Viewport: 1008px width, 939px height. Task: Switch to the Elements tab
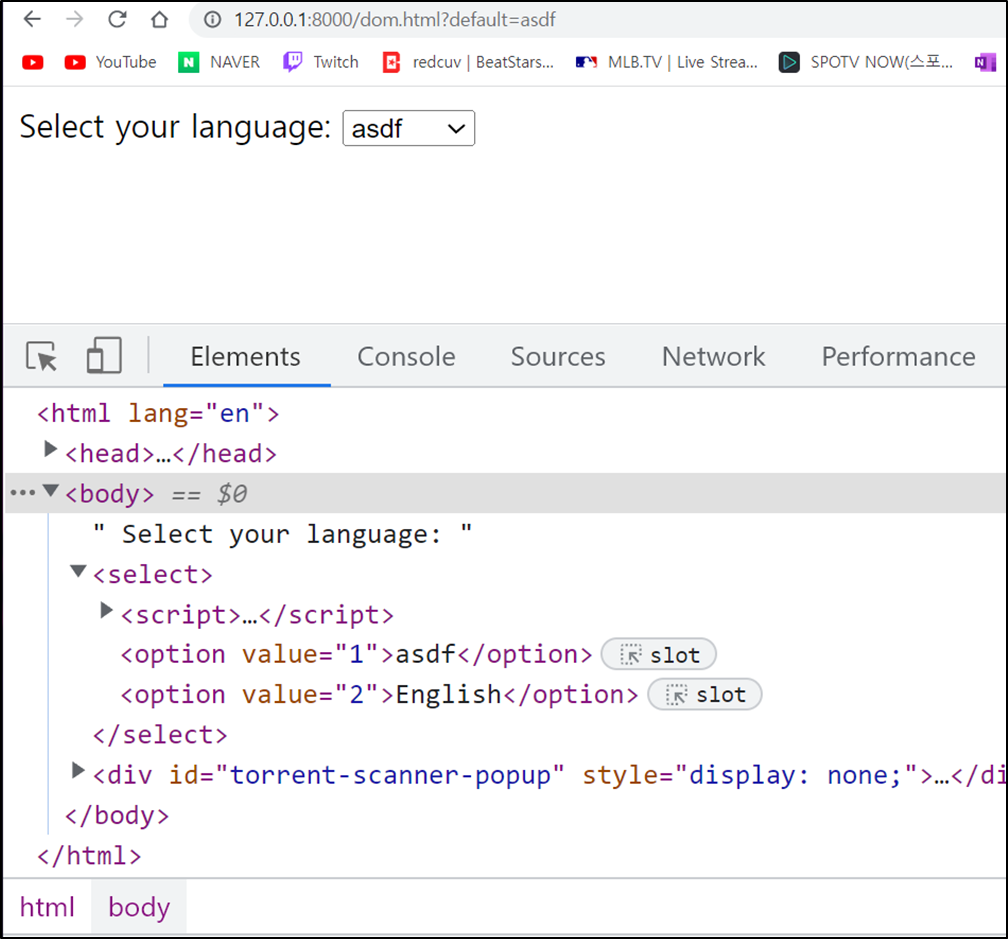(246, 356)
